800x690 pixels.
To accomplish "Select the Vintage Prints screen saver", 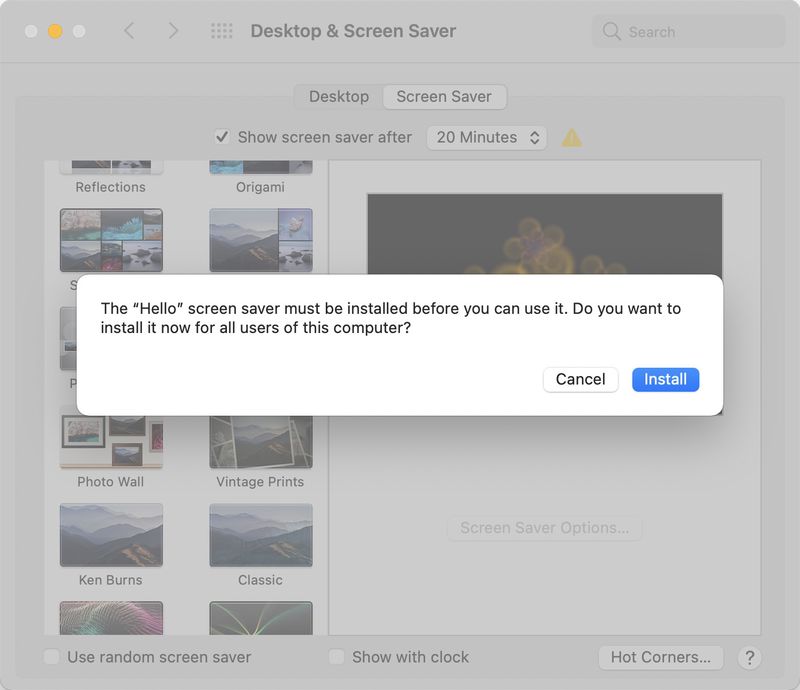I will click(x=260, y=440).
